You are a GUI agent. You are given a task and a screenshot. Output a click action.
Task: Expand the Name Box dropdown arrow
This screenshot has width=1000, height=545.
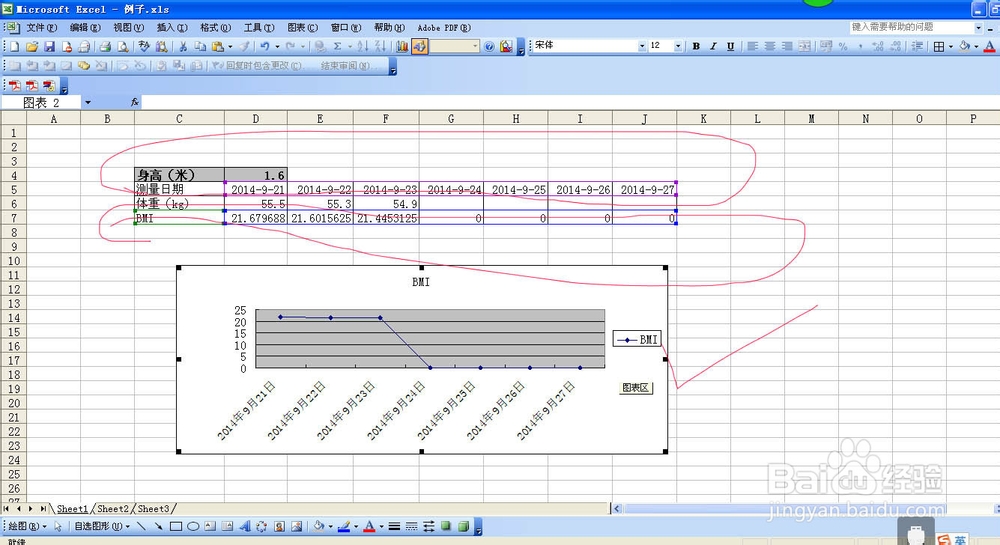87,102
